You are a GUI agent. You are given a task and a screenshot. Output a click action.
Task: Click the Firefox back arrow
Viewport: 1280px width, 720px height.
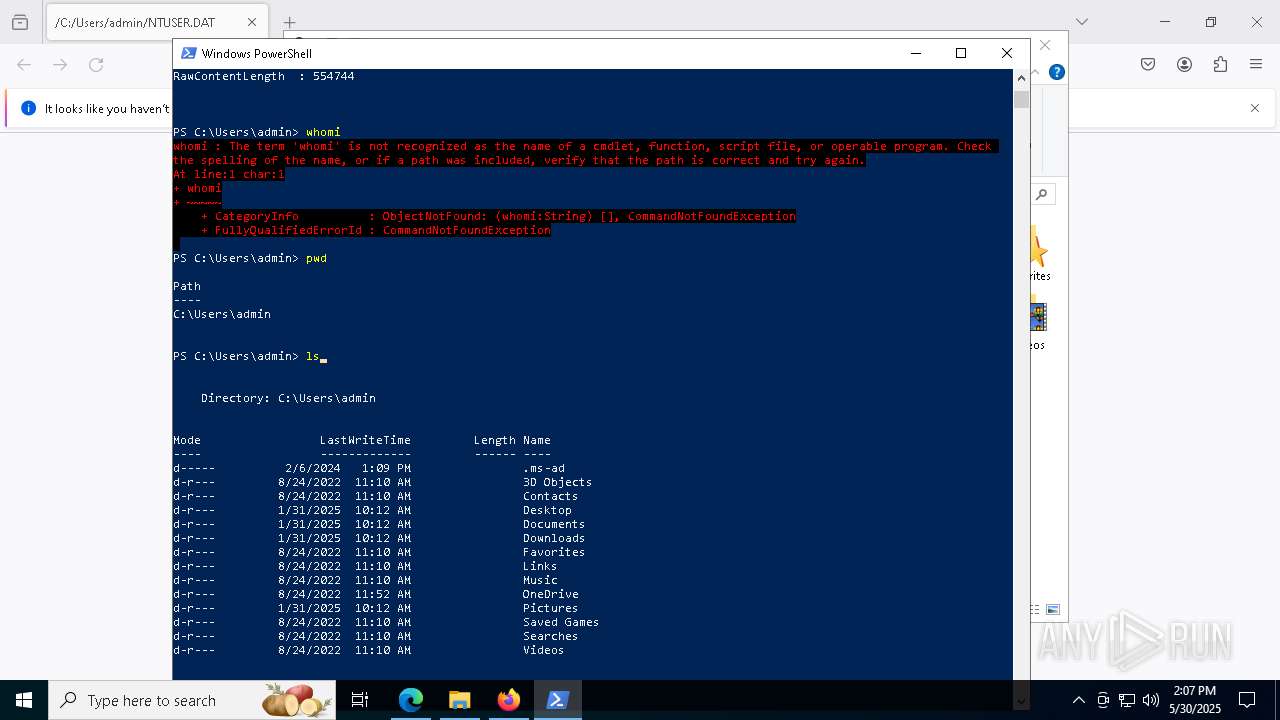coord(24,64)
